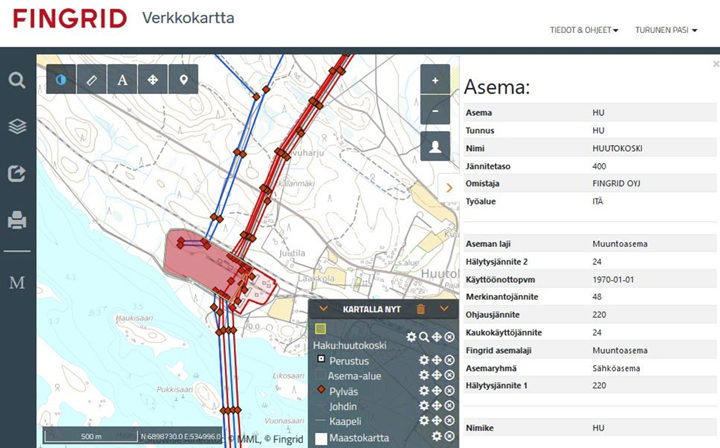Toggle the contrast map tool
Screen dimensions: 720x448
click(x=61, y=79)
